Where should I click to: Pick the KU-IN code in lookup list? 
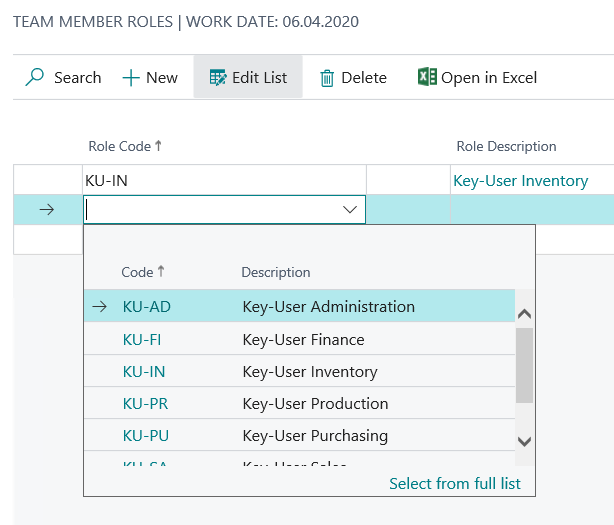[x=144, y=372]
